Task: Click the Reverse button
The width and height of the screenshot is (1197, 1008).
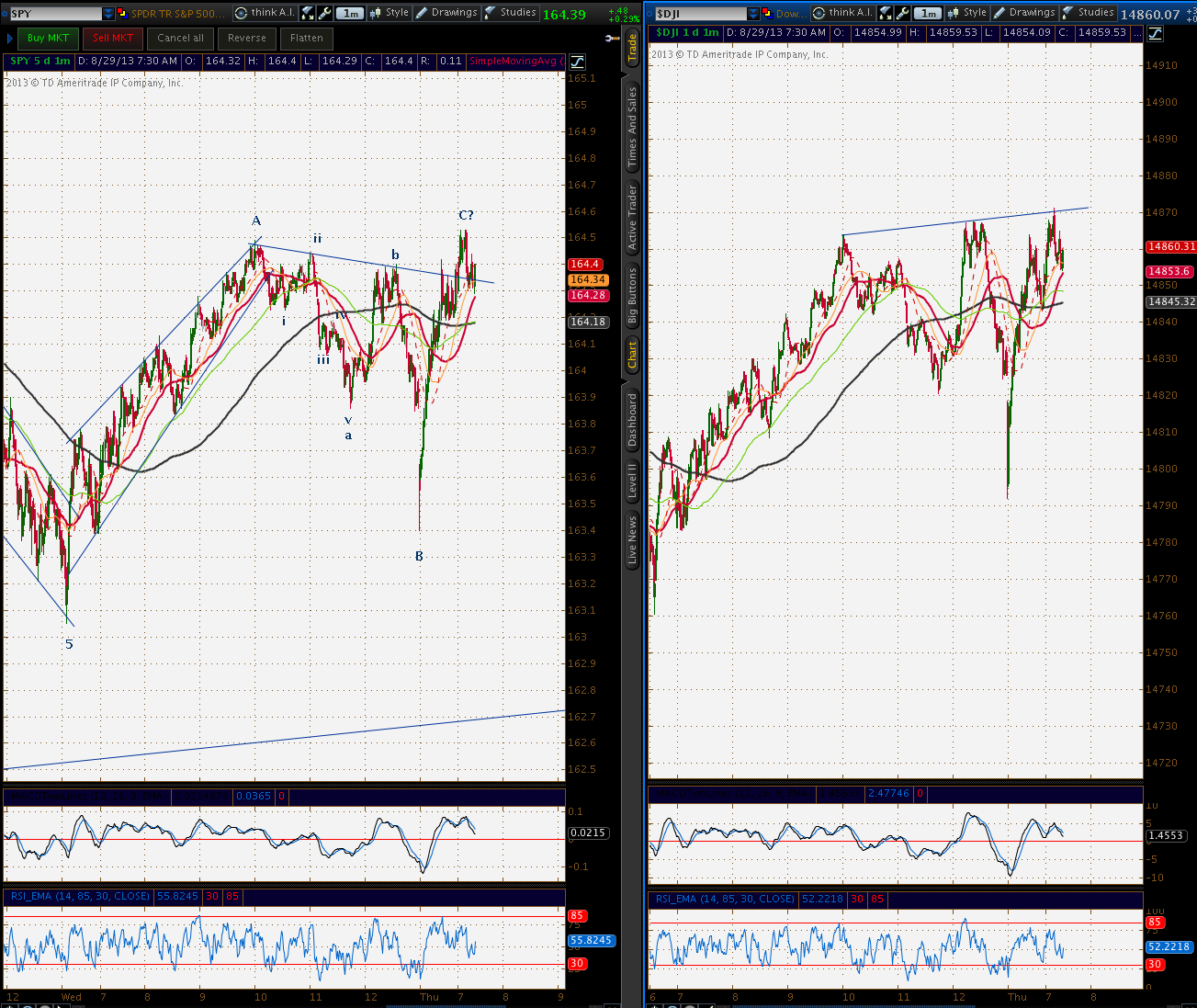Action: click(247, 38)
